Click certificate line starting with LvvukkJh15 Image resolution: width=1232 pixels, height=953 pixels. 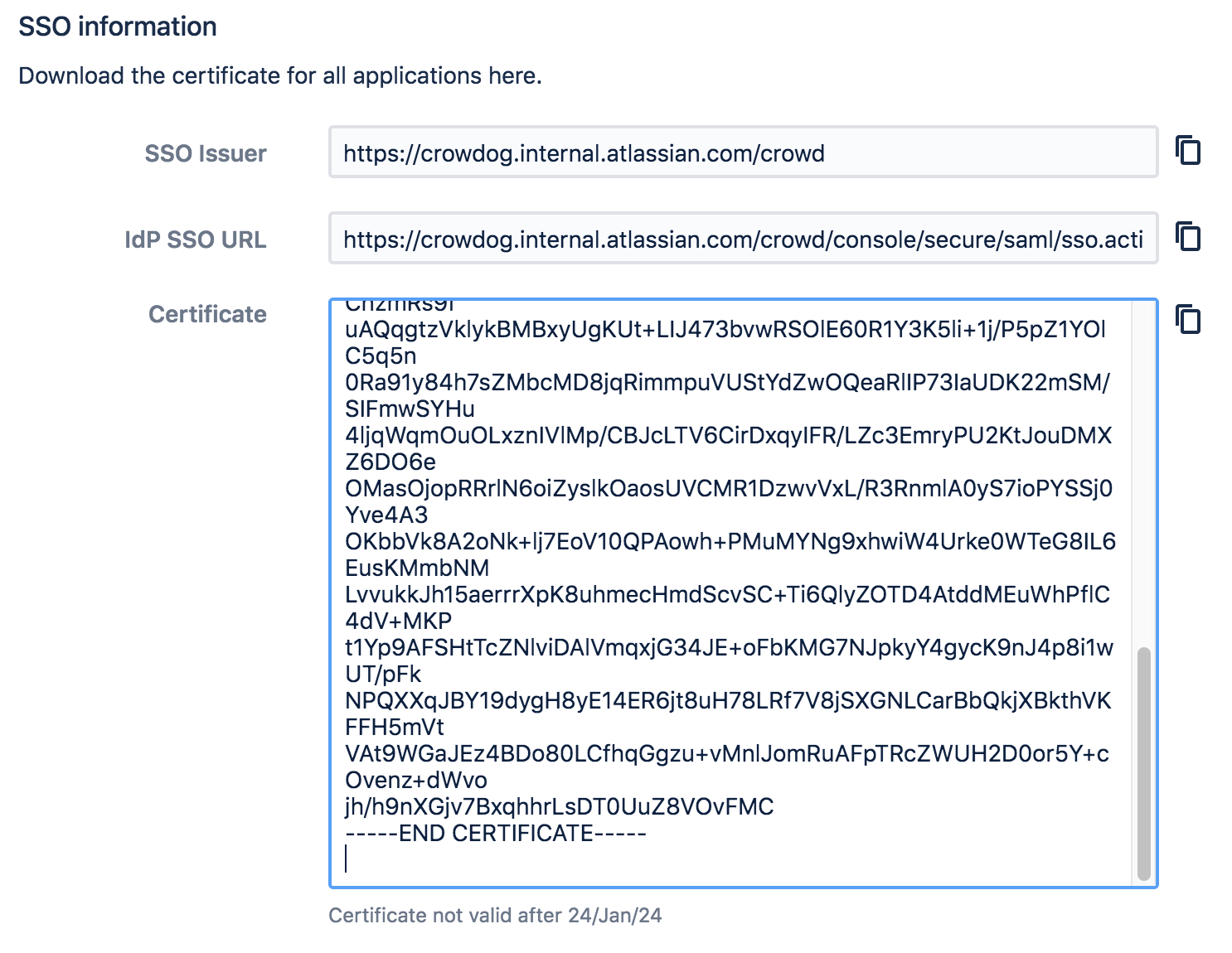tap(726, 595)
